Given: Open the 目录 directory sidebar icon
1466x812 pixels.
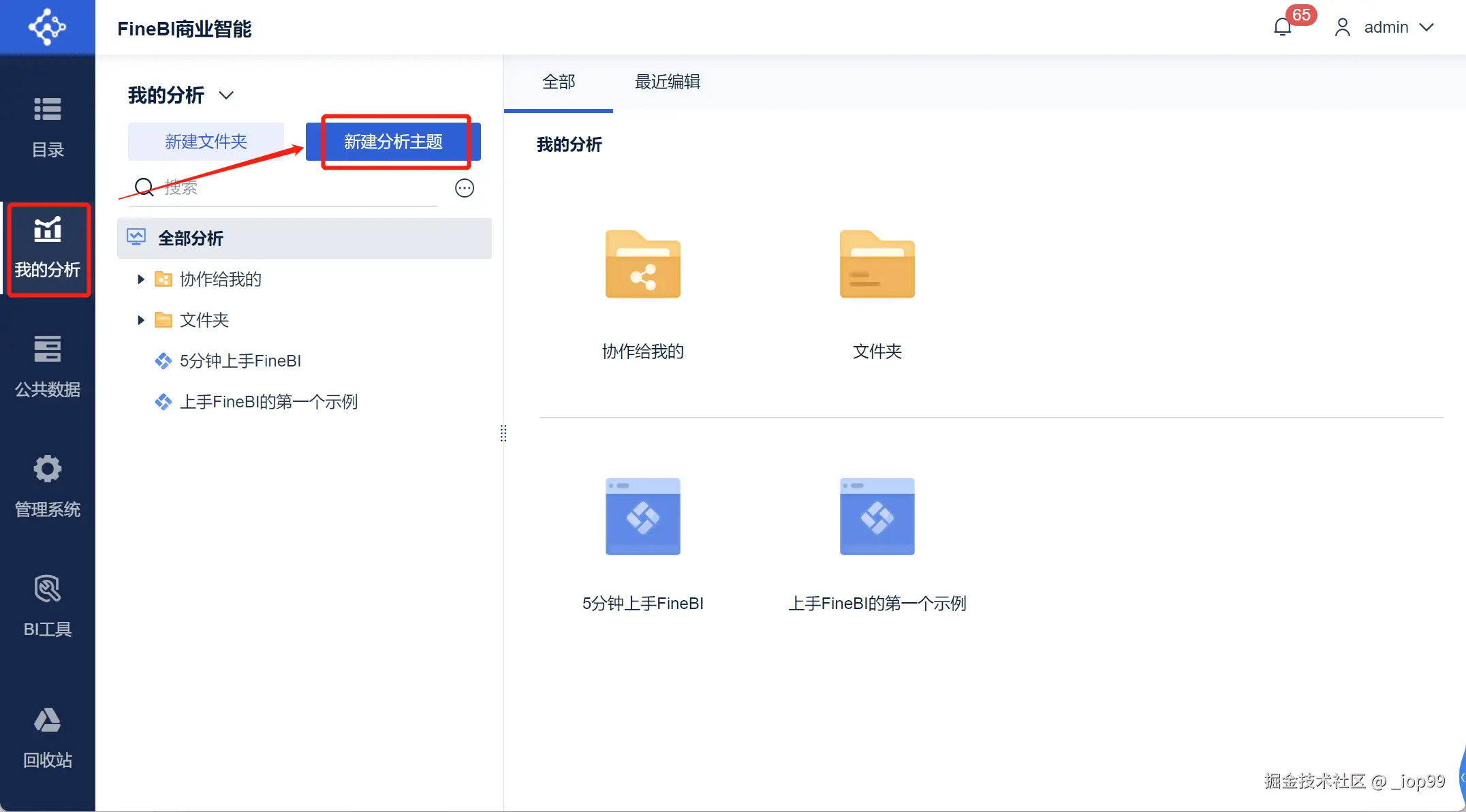Looking at the screenshot, I should click(x=47, y=127).
